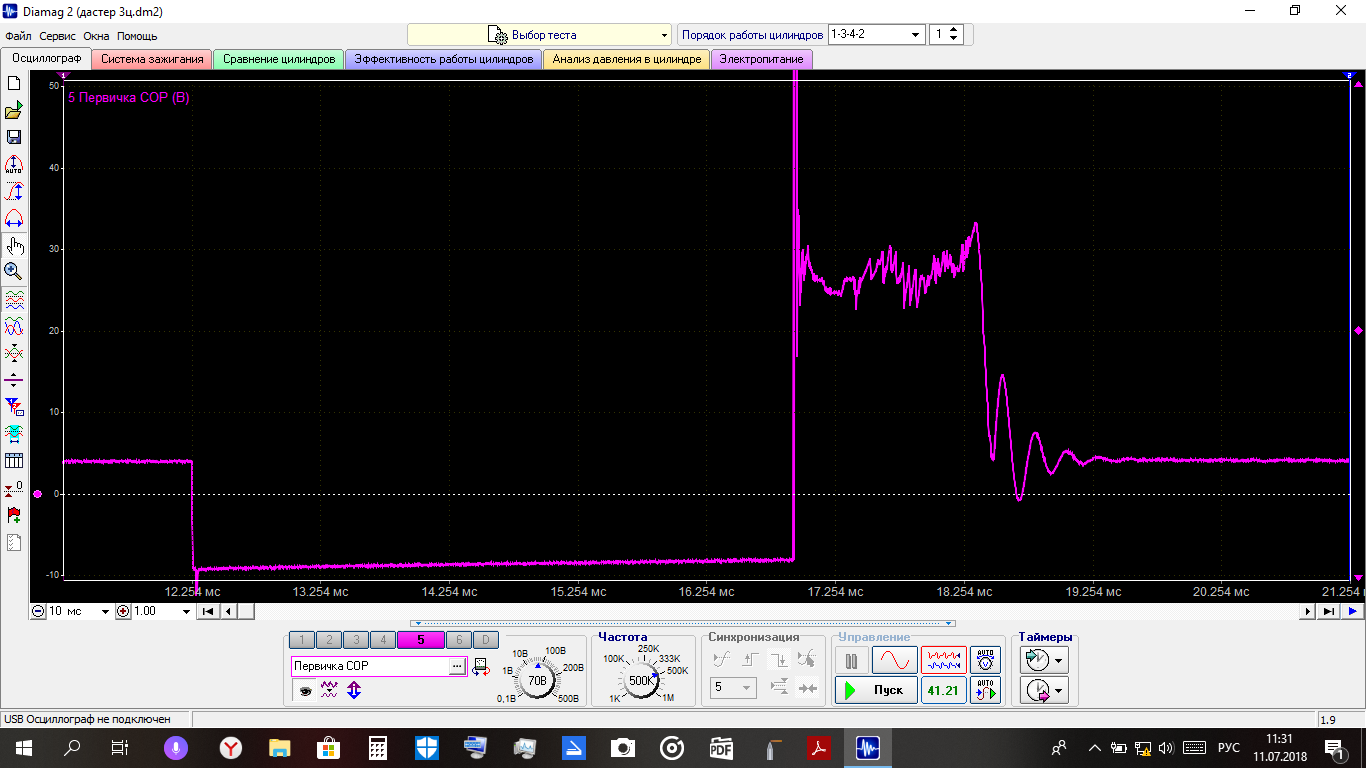1366x768 pixels.
Task: Click the horizontal timeline scrollbar track
Action: [768, 611]
